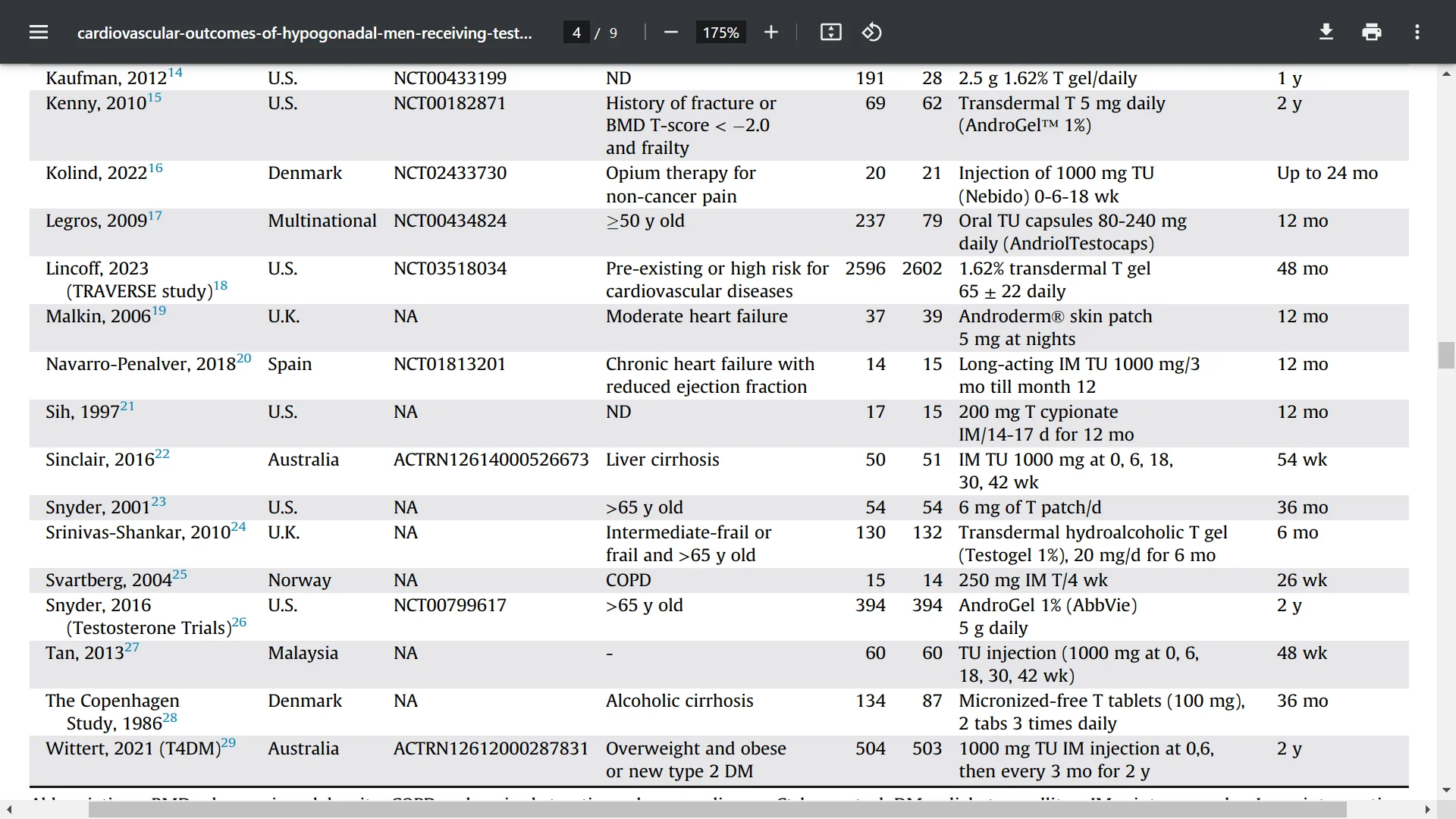Open reference 19 link after Malkin, 2006
Viewport: 1456px width, 819px height.
(158, 311)
